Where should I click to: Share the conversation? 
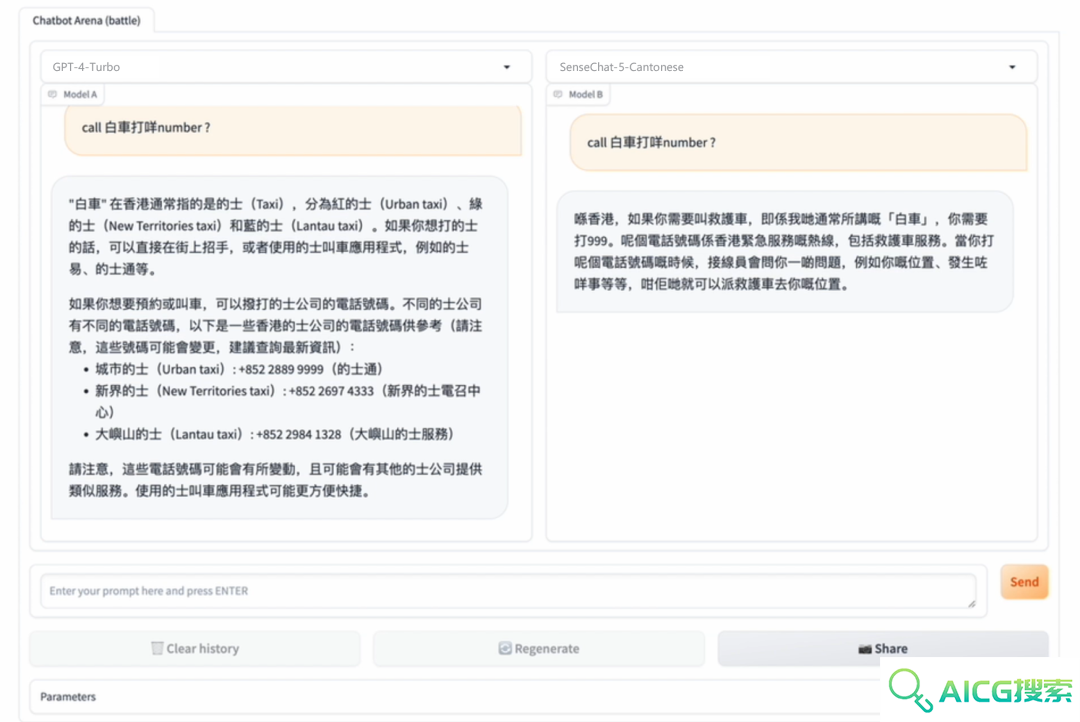coord(883,648)
